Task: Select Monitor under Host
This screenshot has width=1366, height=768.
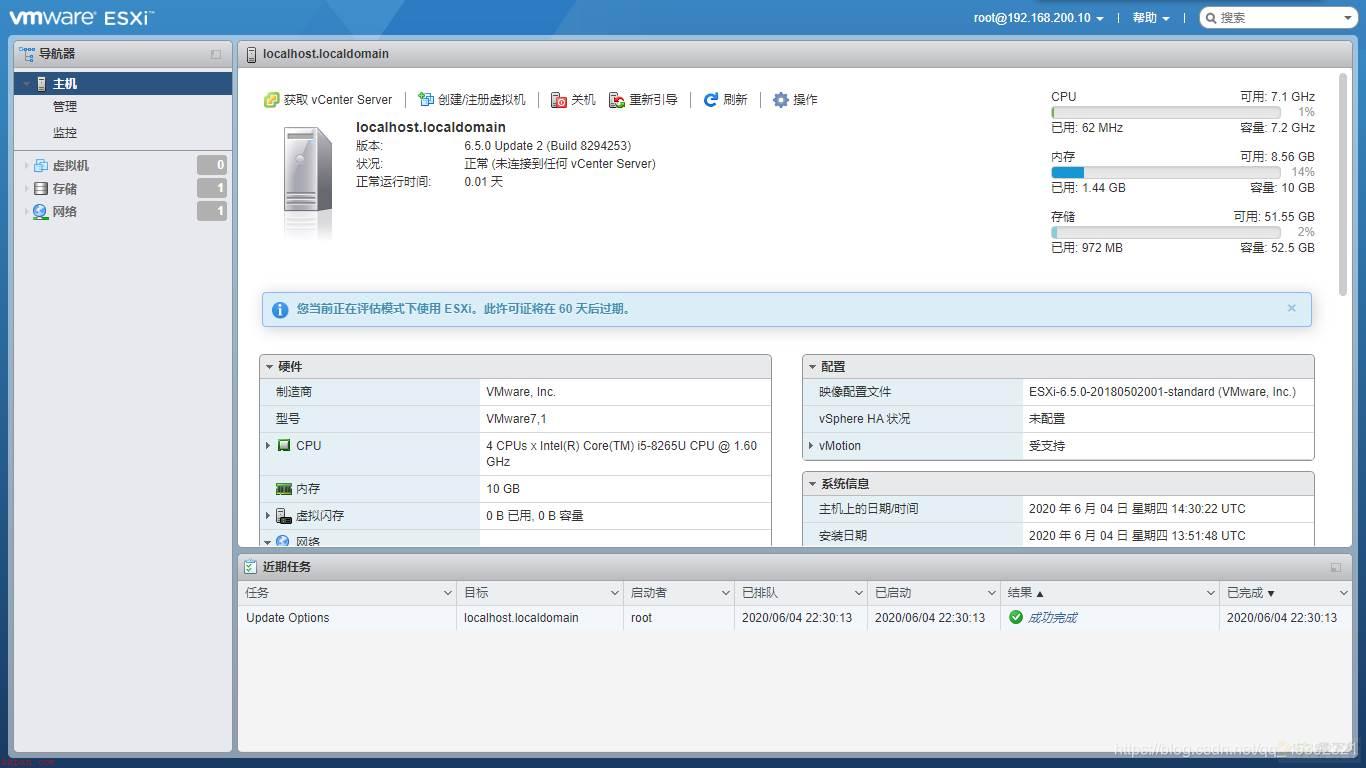Action: (x=65, y=133)
